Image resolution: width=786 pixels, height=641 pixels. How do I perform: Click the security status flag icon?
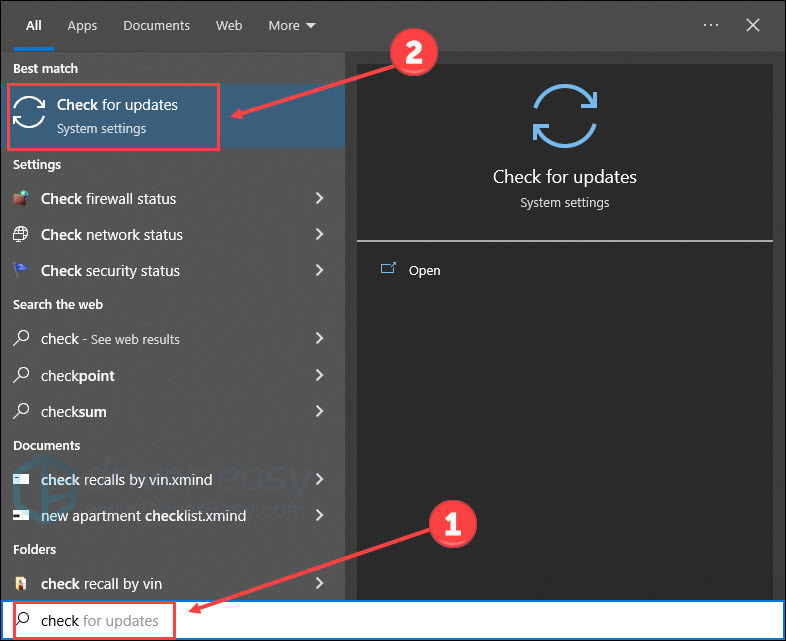(21, 271)
